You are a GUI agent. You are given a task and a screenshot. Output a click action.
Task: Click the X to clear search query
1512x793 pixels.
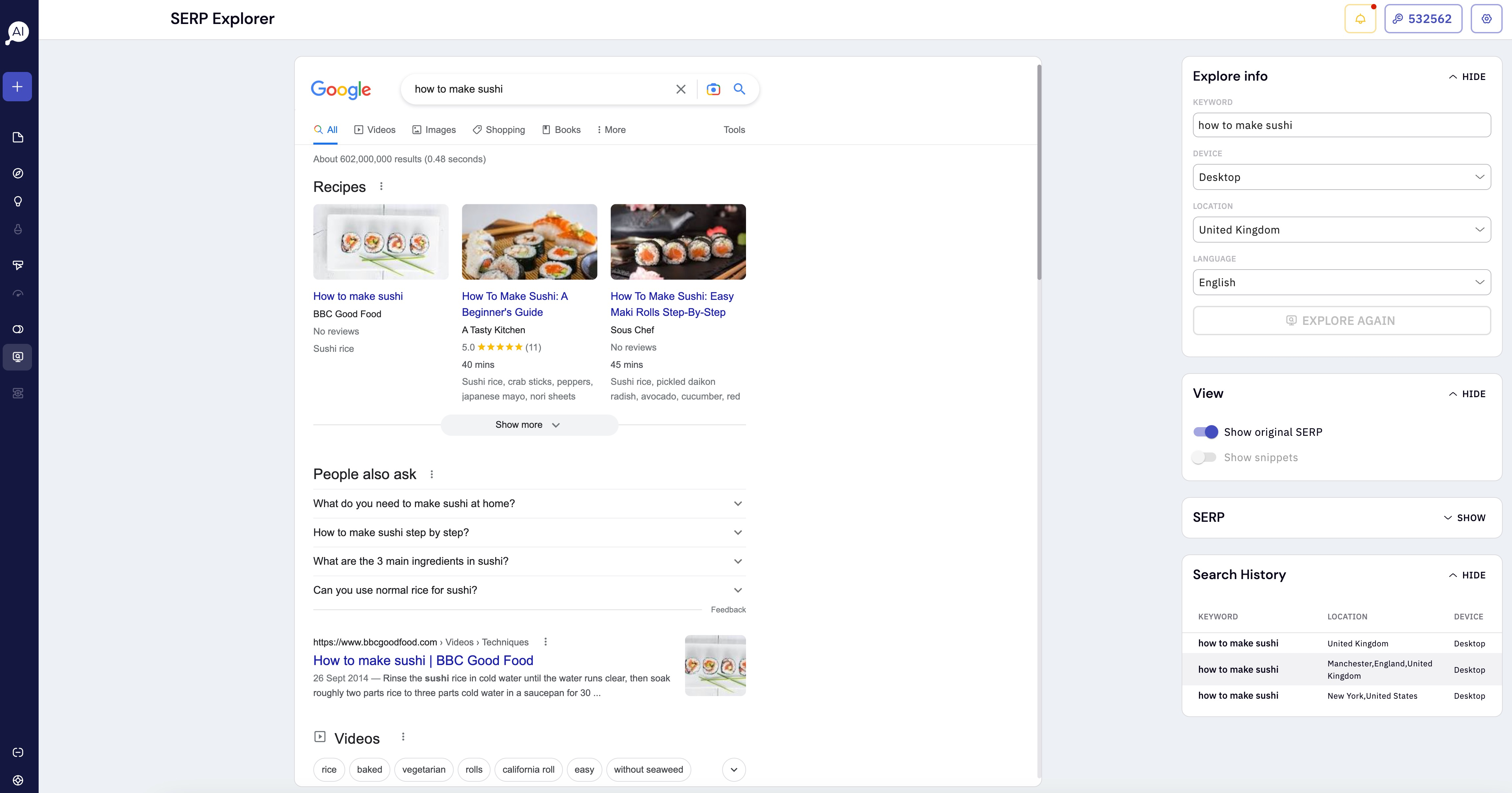(x=680, y=89)
